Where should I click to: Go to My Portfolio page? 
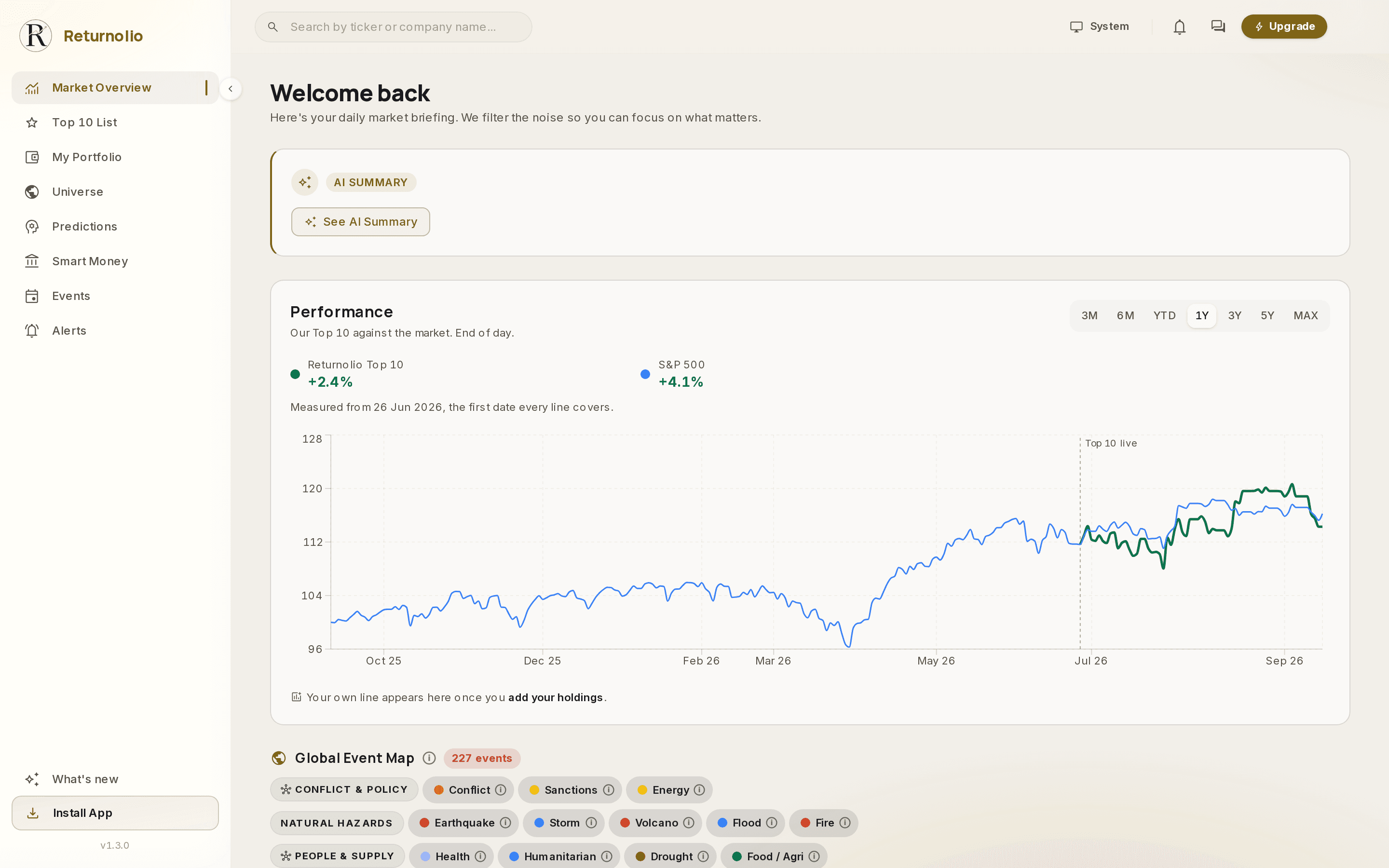click(115, 157)
